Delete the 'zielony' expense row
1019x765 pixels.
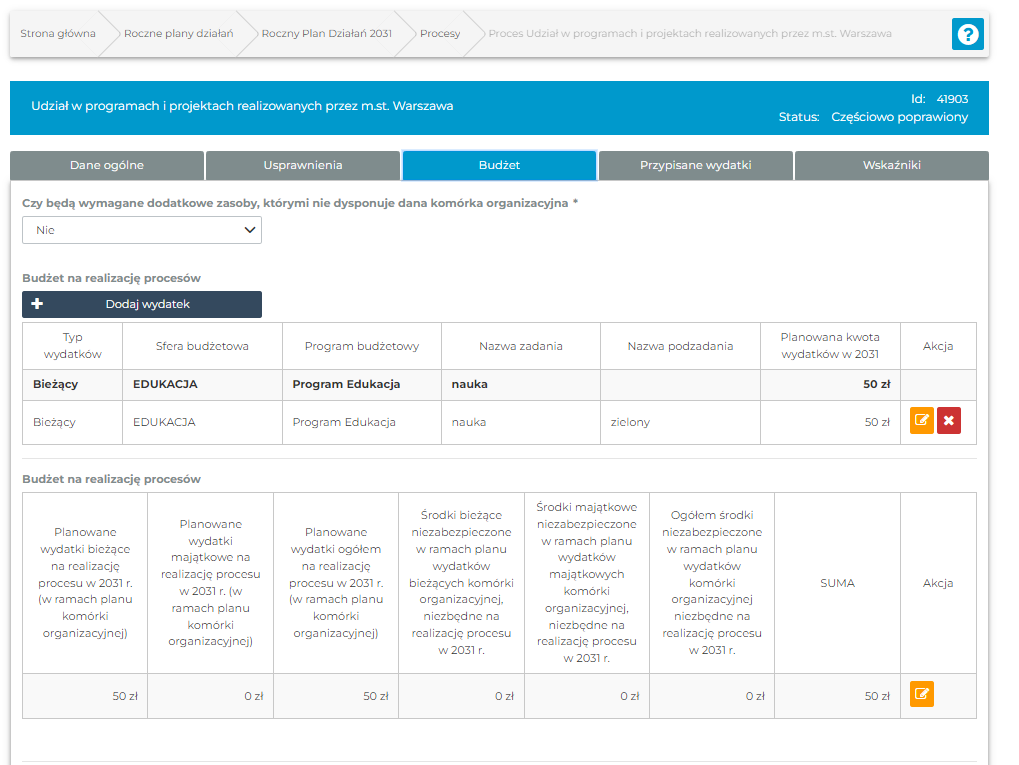tap(948, 421)
